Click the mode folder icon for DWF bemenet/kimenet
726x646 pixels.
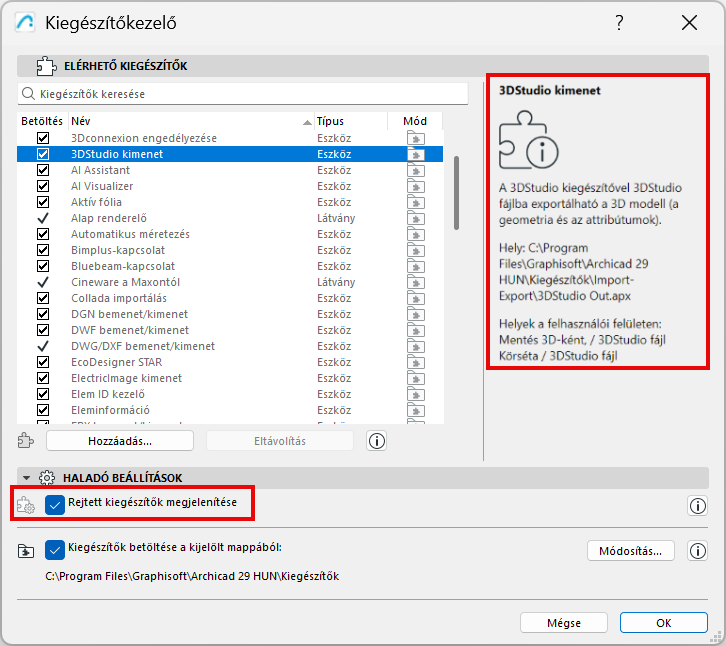pyautogui.click(x=416, y=330)
